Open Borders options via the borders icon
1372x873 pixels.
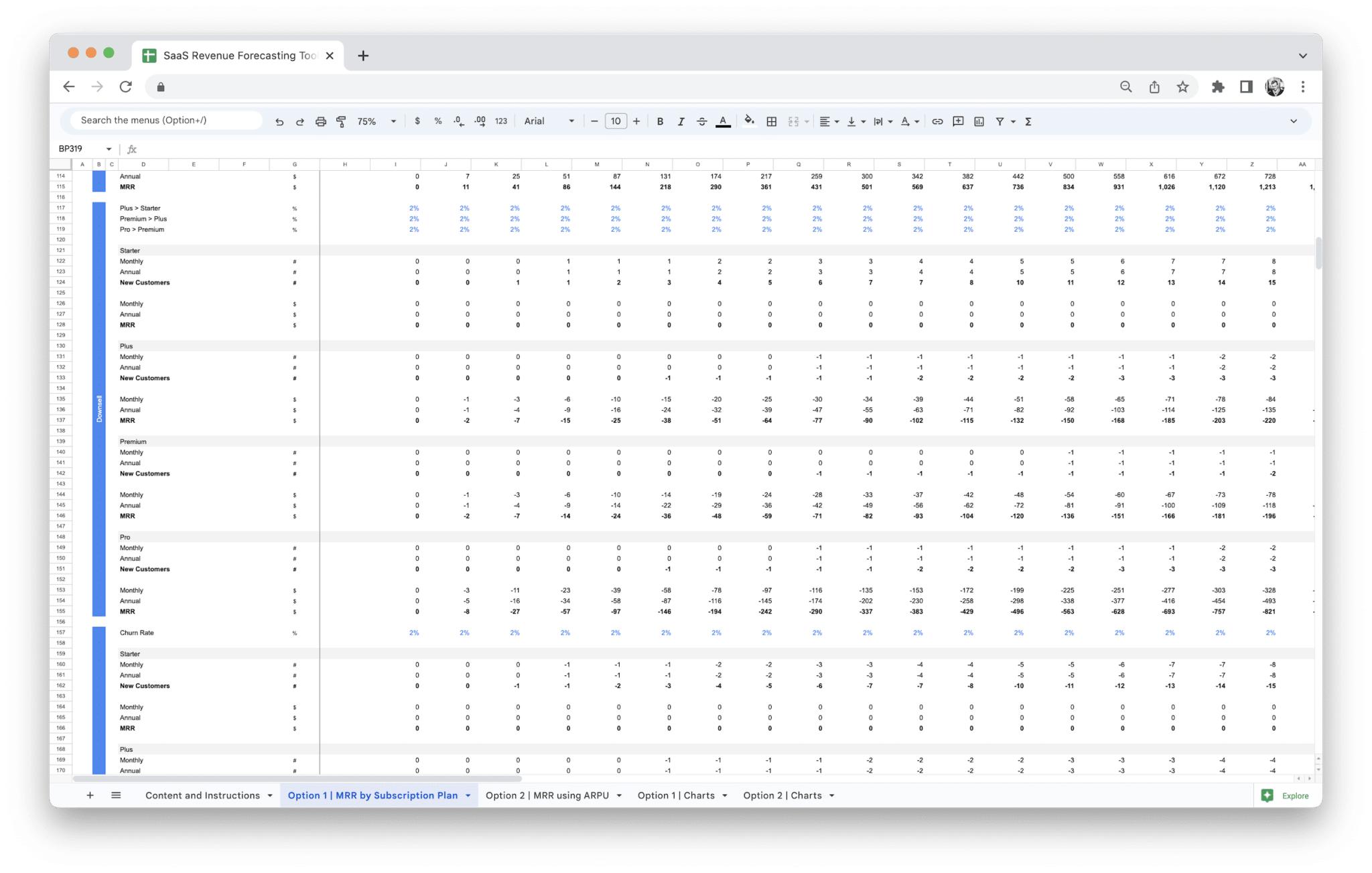pyautogui.click(x=771, y=121)
